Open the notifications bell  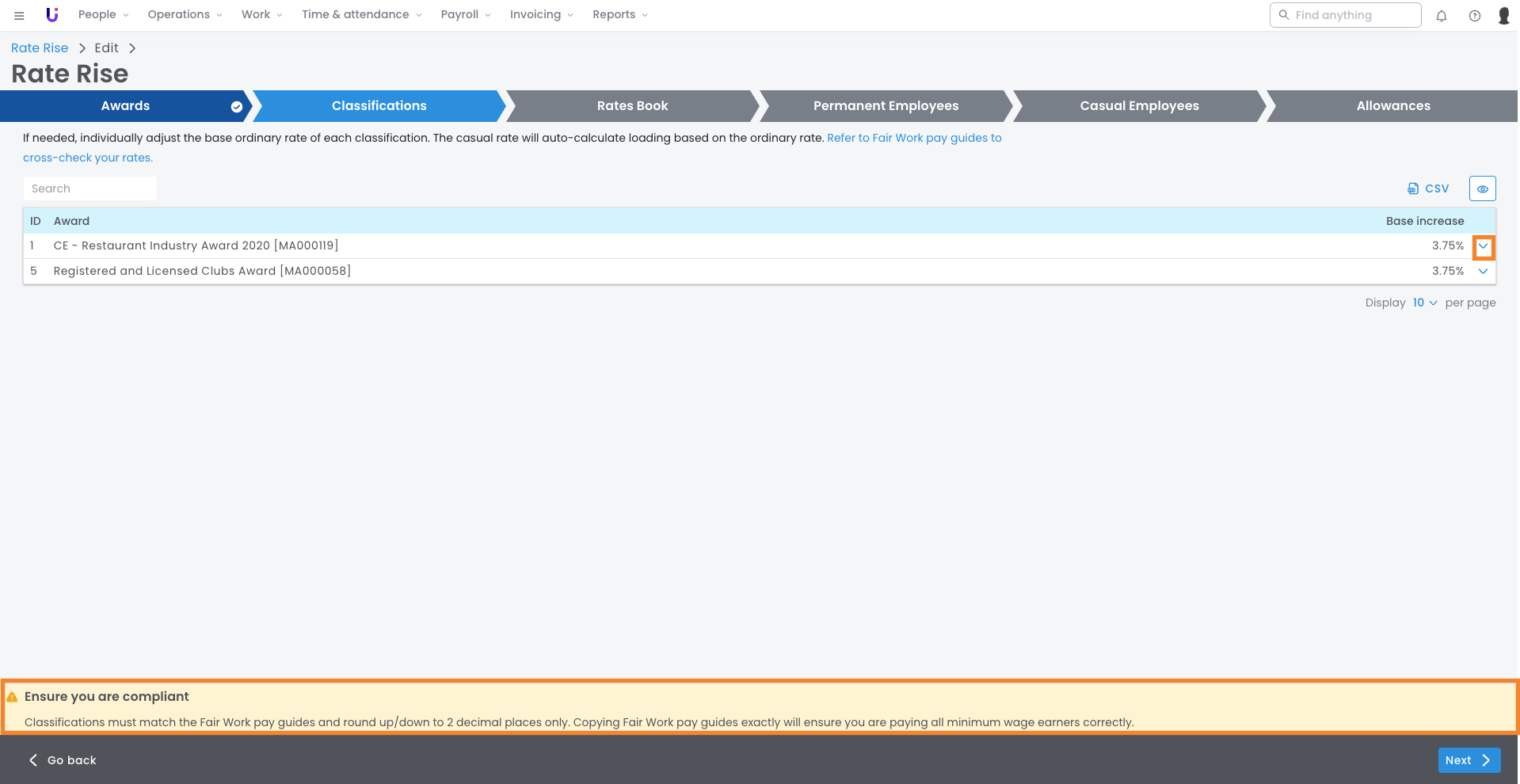point(1442,16)
